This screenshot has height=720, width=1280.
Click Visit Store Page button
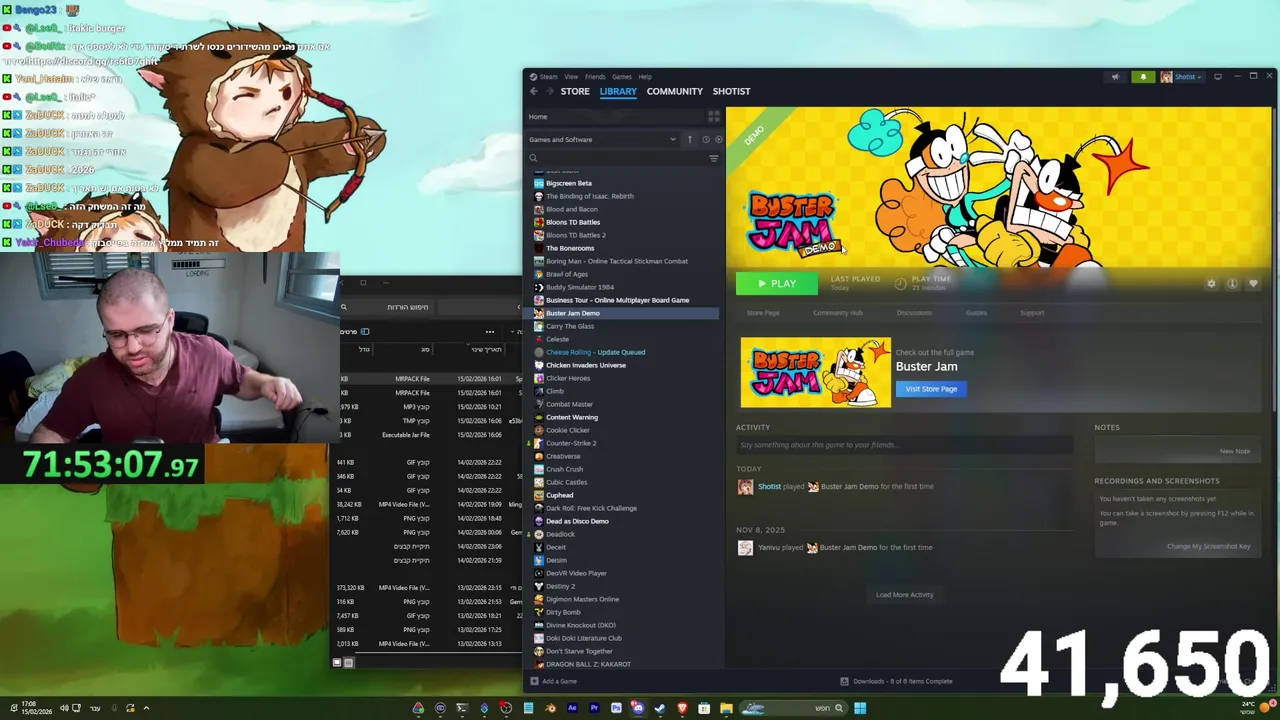coord(931,389)
